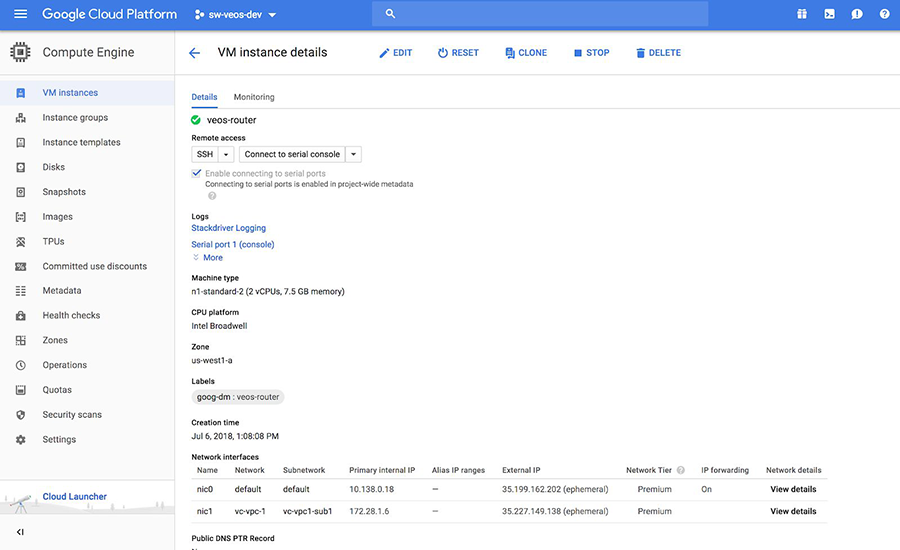Click the Health checks sidebar icon
The width and height of the screenshot is (900, 550).
21,315
